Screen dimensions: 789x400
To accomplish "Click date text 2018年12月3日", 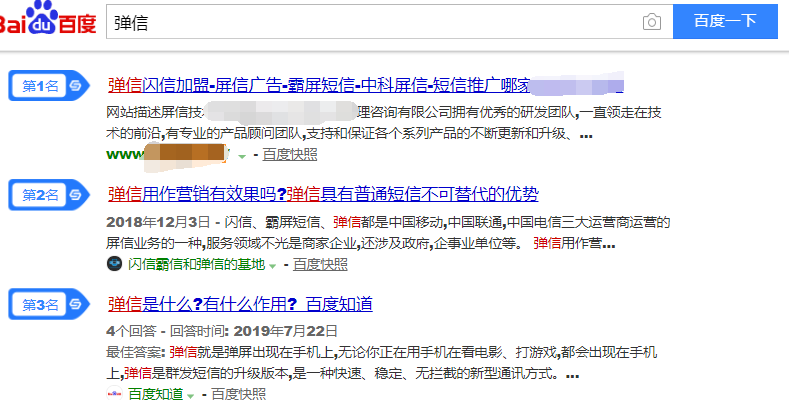I will tap(158, 222).
